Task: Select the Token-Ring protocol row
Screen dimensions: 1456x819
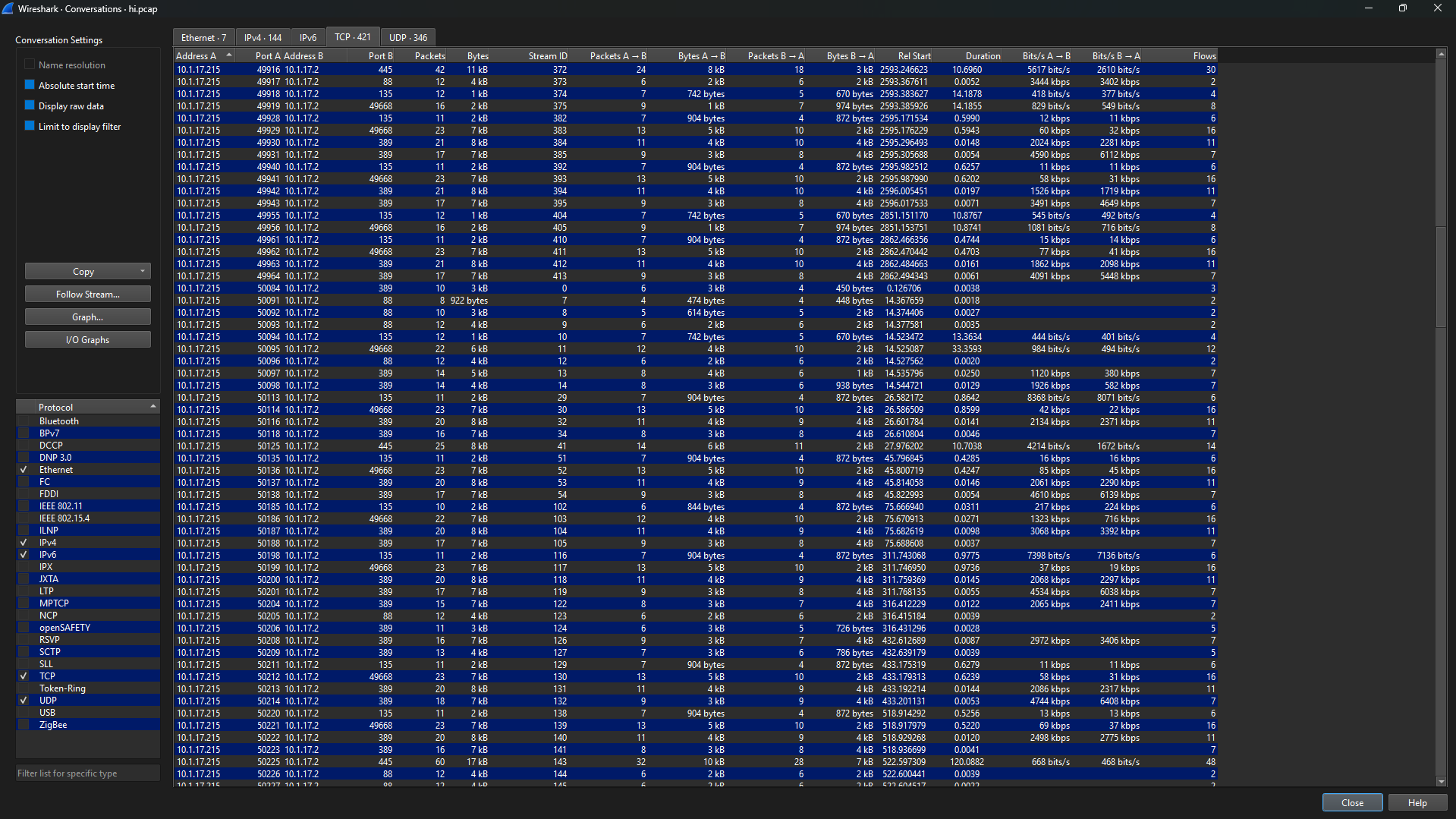Action: pos(87,688)
